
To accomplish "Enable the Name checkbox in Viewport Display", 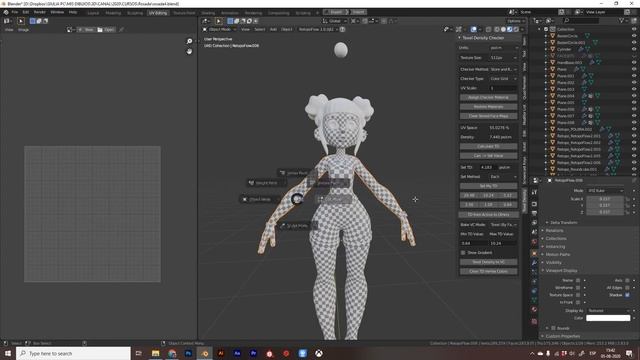I will (578, 280).
